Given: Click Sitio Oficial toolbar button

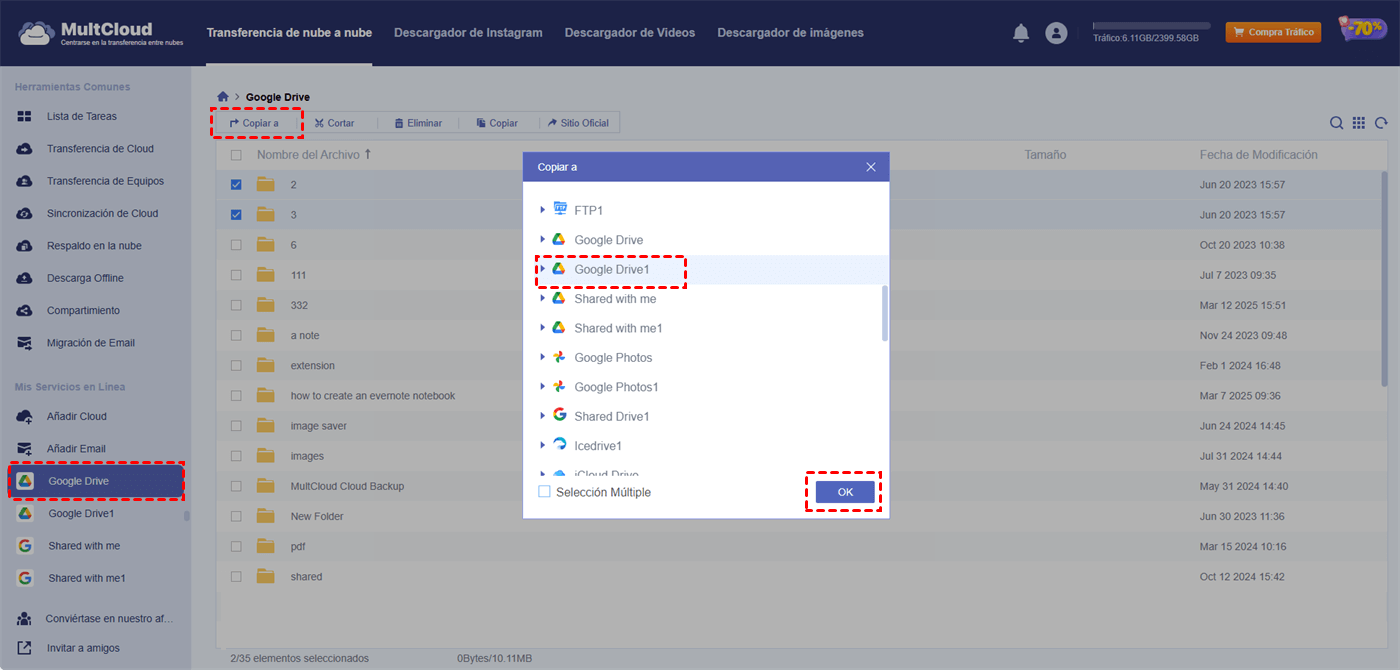Looking at the screenshot, I should click(578, 123).
